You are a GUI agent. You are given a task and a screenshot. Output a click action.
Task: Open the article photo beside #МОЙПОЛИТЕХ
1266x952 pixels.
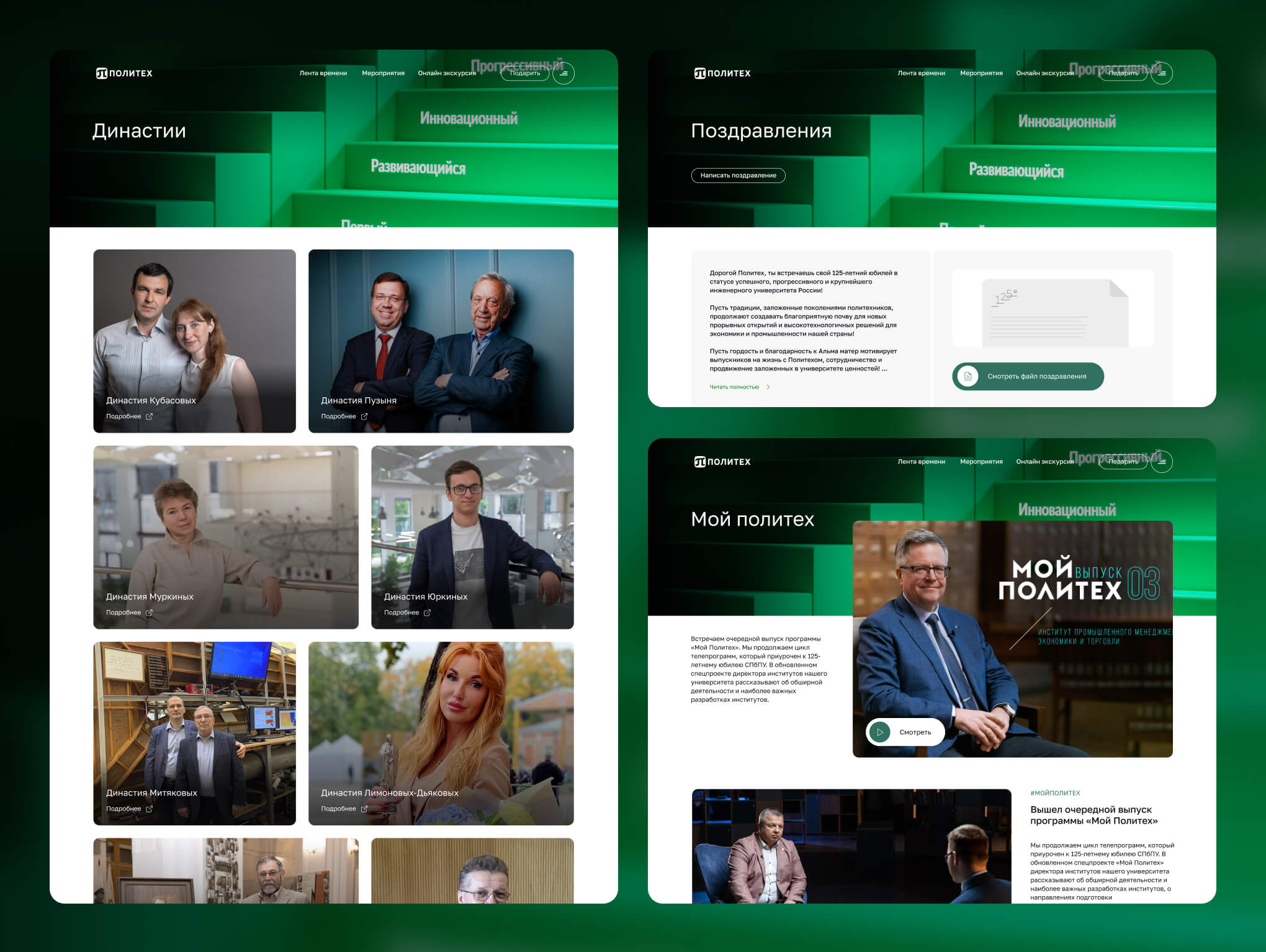click(851, 846)
